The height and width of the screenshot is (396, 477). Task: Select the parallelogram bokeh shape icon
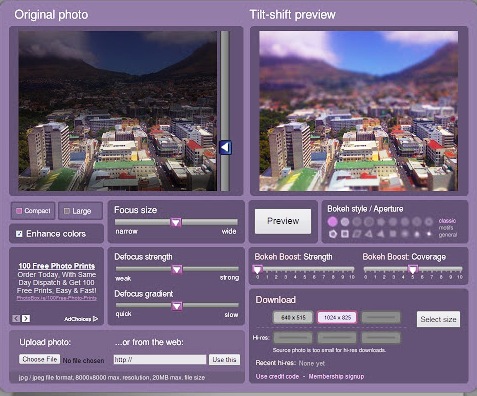click(357, 234)
